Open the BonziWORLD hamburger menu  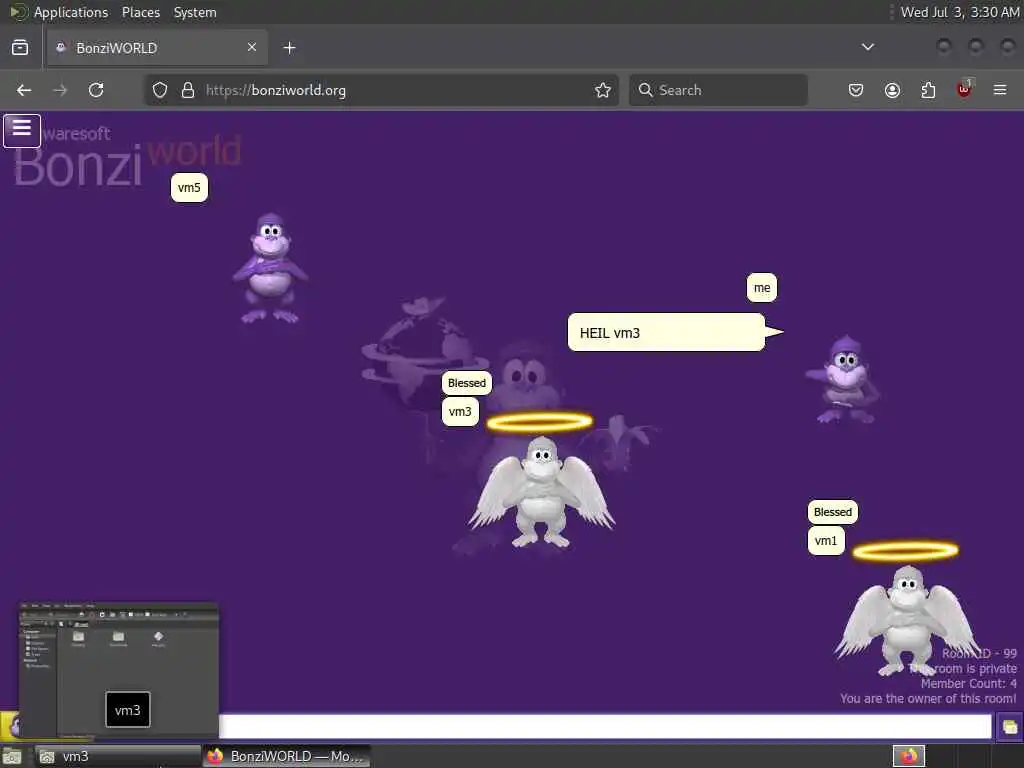(x=22, y=130)
